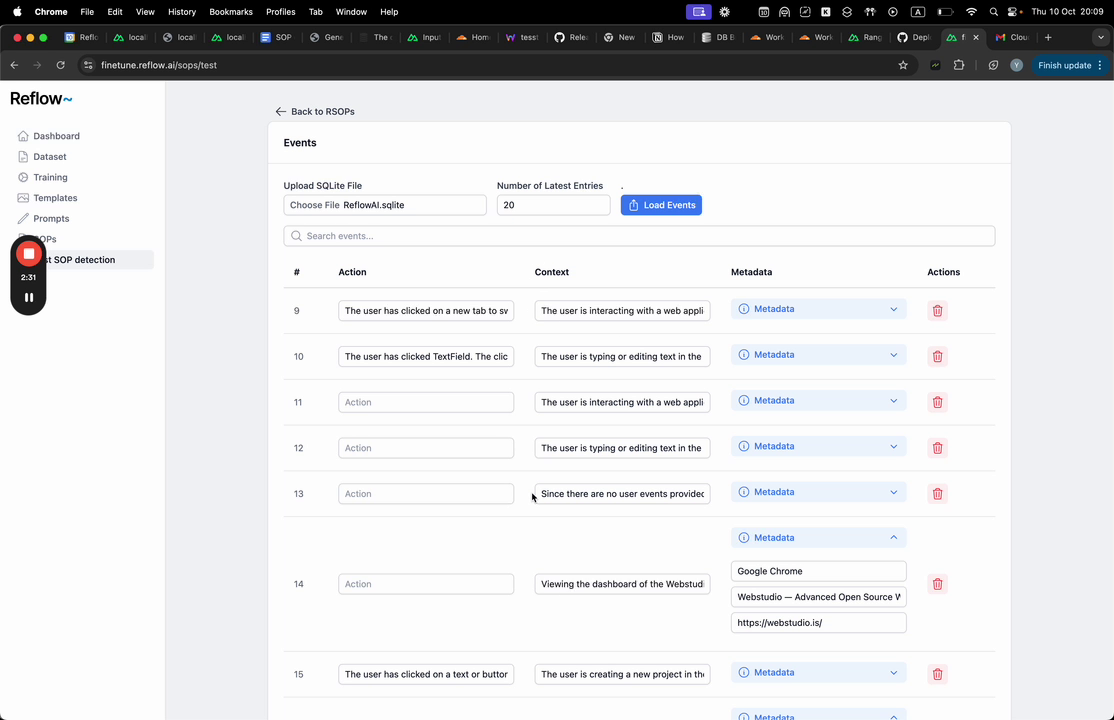Screen dimensions: 1114x720
Task: Expand Metadata dropdown for event 9
Action: [x=818, y=310]
